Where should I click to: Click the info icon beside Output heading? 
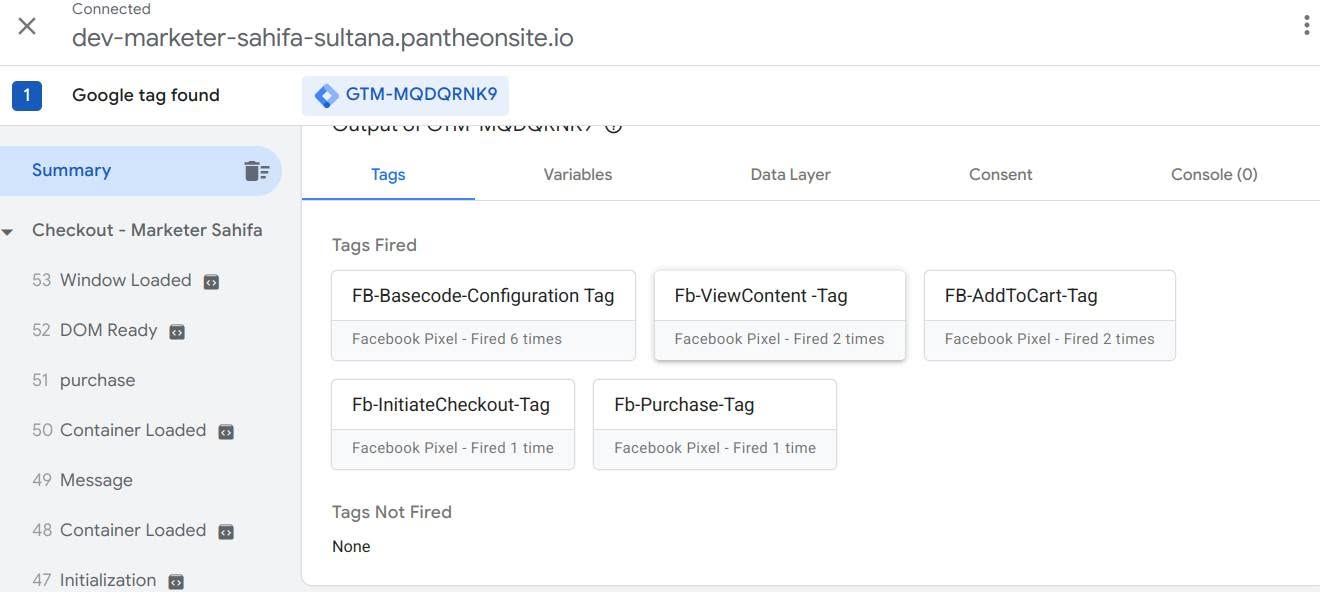point(614,127)
